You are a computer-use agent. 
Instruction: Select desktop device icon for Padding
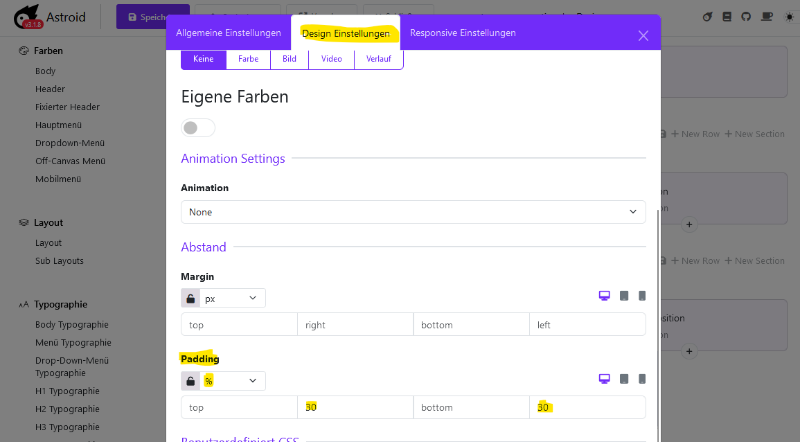(x=604, y=379)
